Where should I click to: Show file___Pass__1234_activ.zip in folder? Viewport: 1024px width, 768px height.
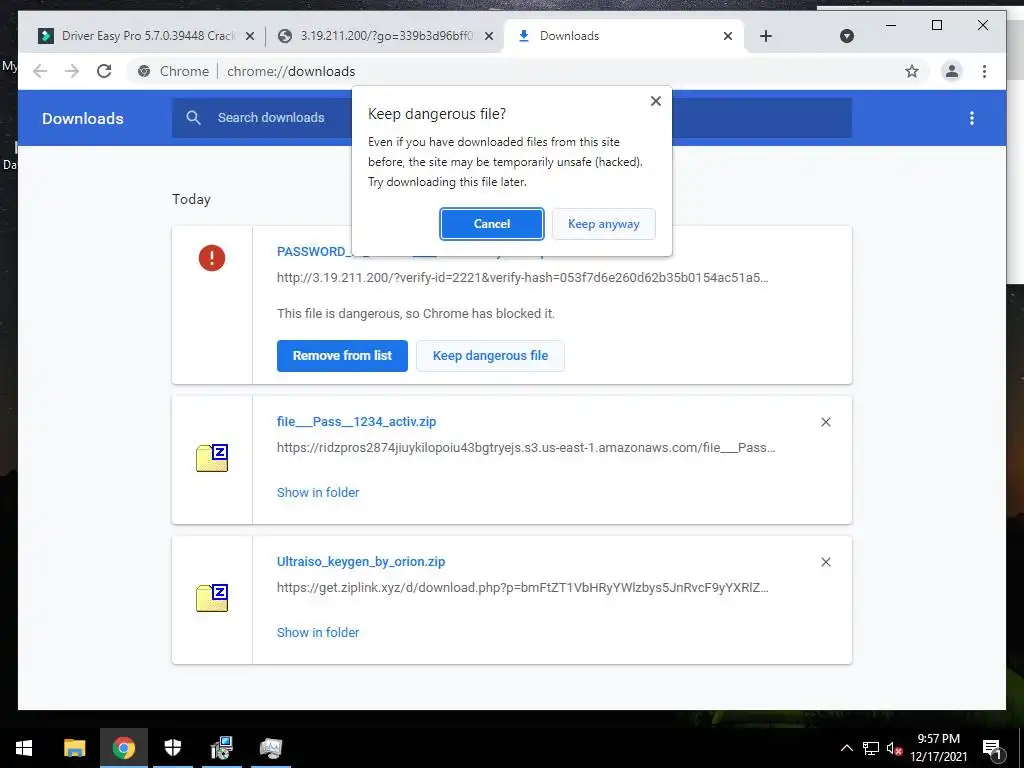pyautogui.click(x=318, y=492)
